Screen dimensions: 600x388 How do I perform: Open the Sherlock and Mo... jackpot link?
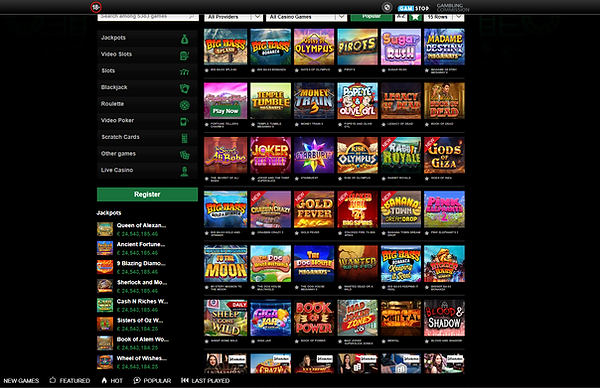click(142, 282)
